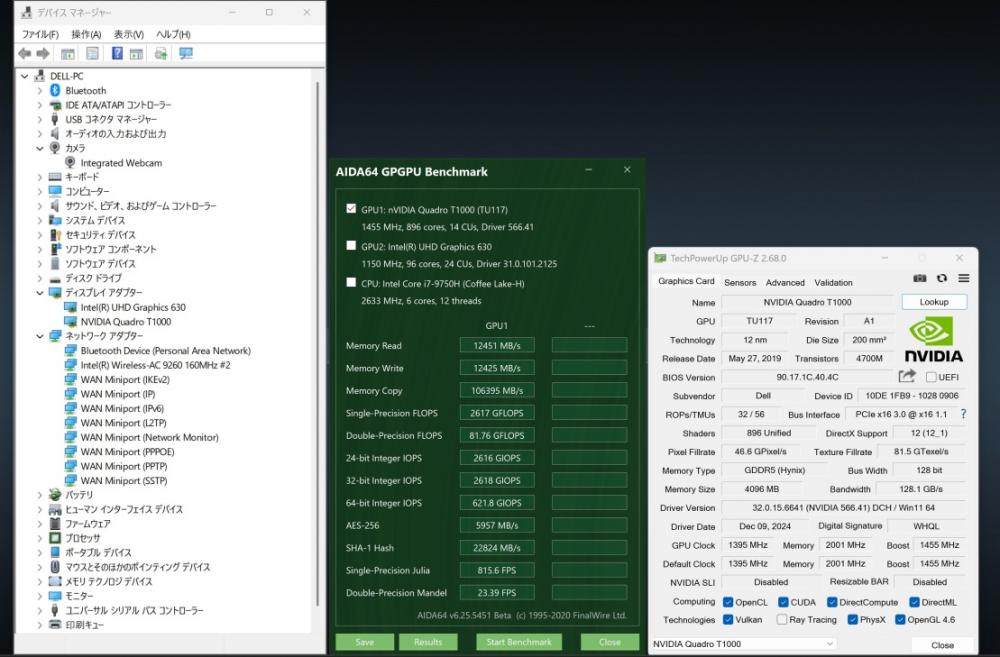Screen dimensions: 1000x657
Task: Select Intel(R) UHD Graphics 630 display adapter
Action: (133, 307)
